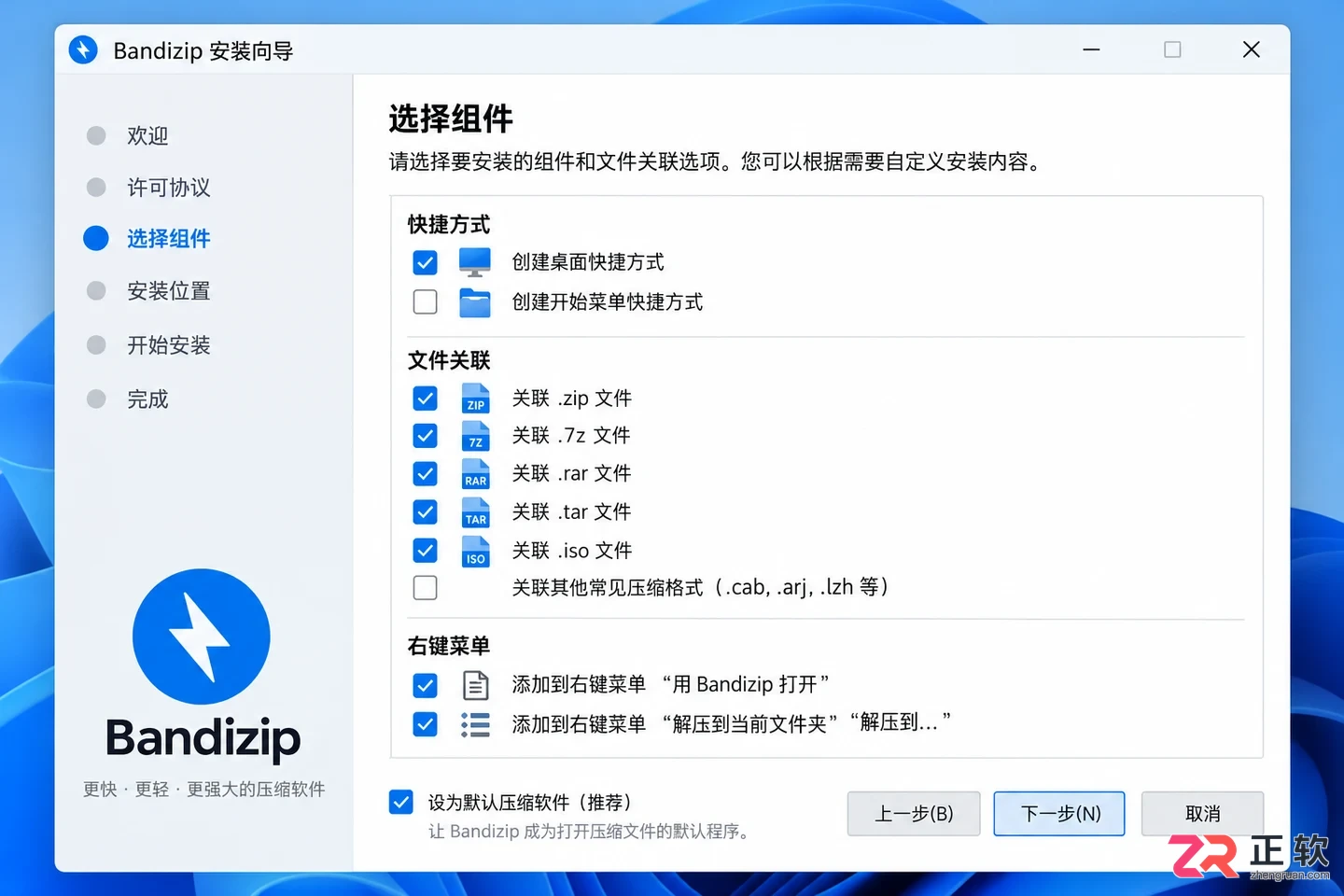1344x896 pixels.
Task: Click the ISO file type icon
Action: (x=476, y=551)
